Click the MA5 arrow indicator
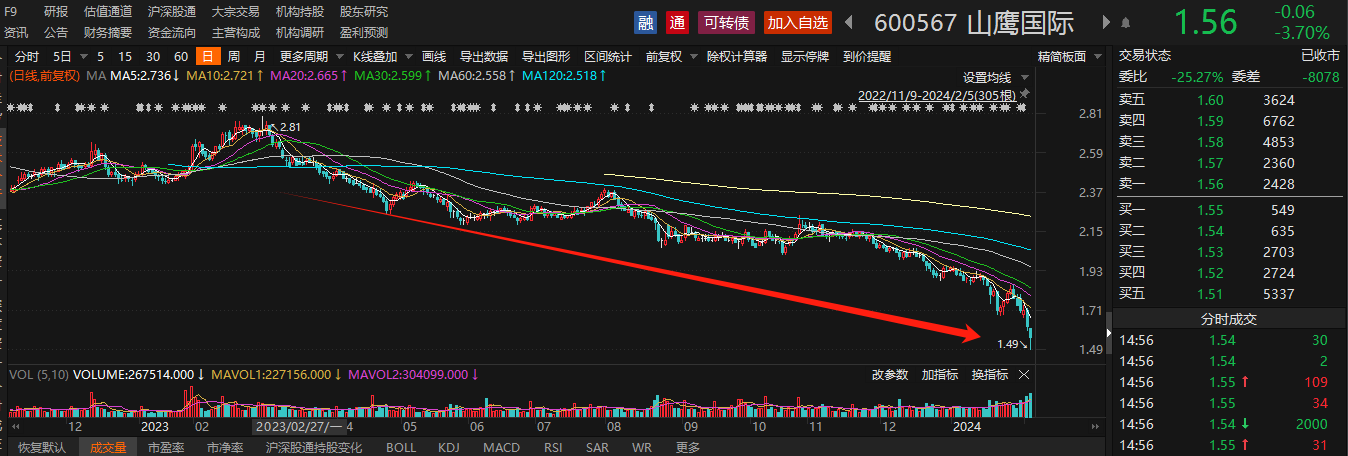Image resolution: width=1348 pixels, height=456 pixels. point(176,76)
